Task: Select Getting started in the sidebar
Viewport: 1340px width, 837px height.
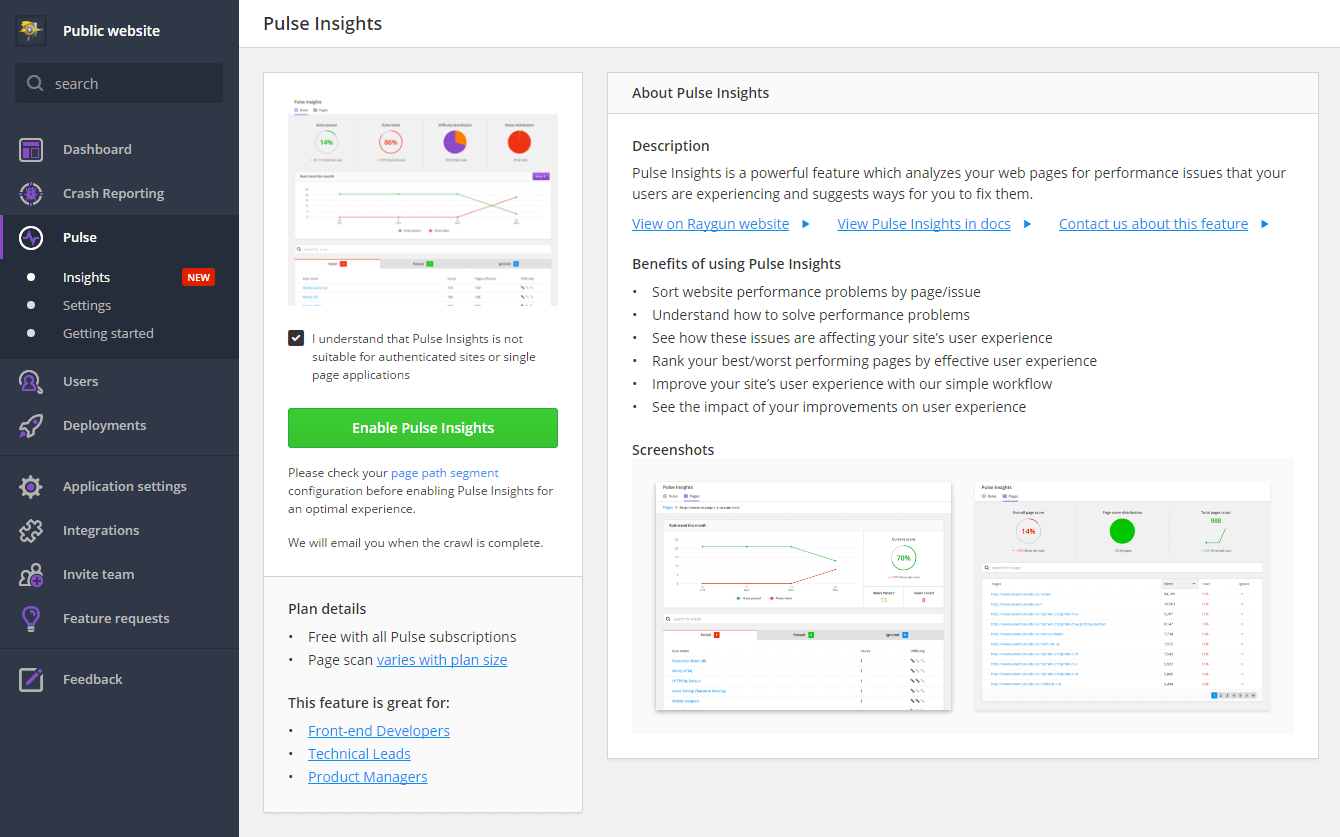Action: click(x=108, y=332)
